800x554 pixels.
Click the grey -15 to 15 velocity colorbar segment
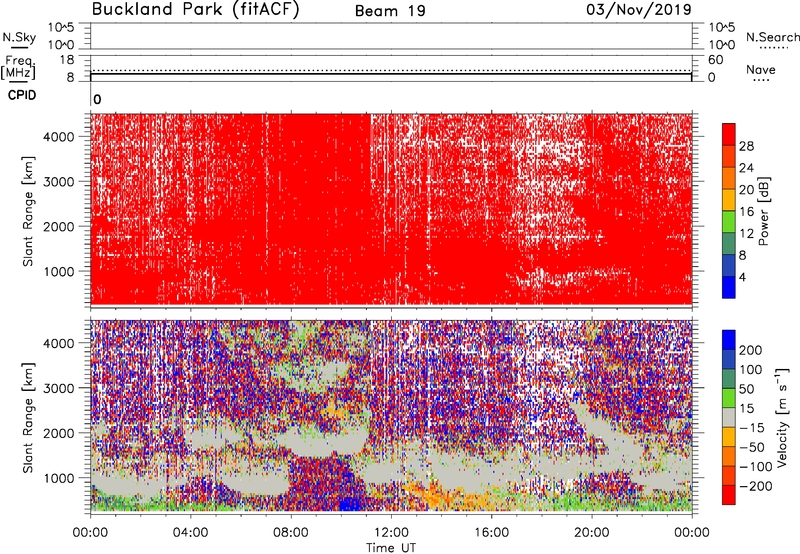[x=729, y=417]
